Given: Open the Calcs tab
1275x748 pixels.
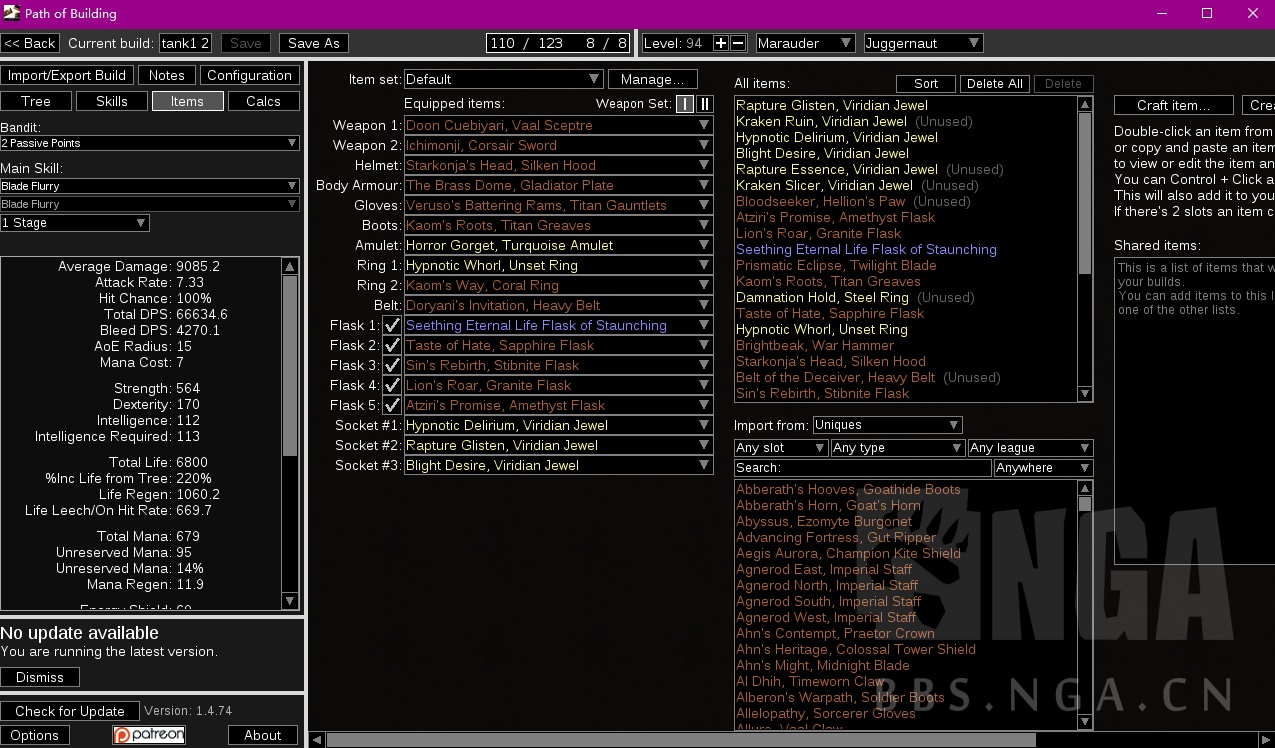Looking at the screenshot, I should [x=263, y=101].
